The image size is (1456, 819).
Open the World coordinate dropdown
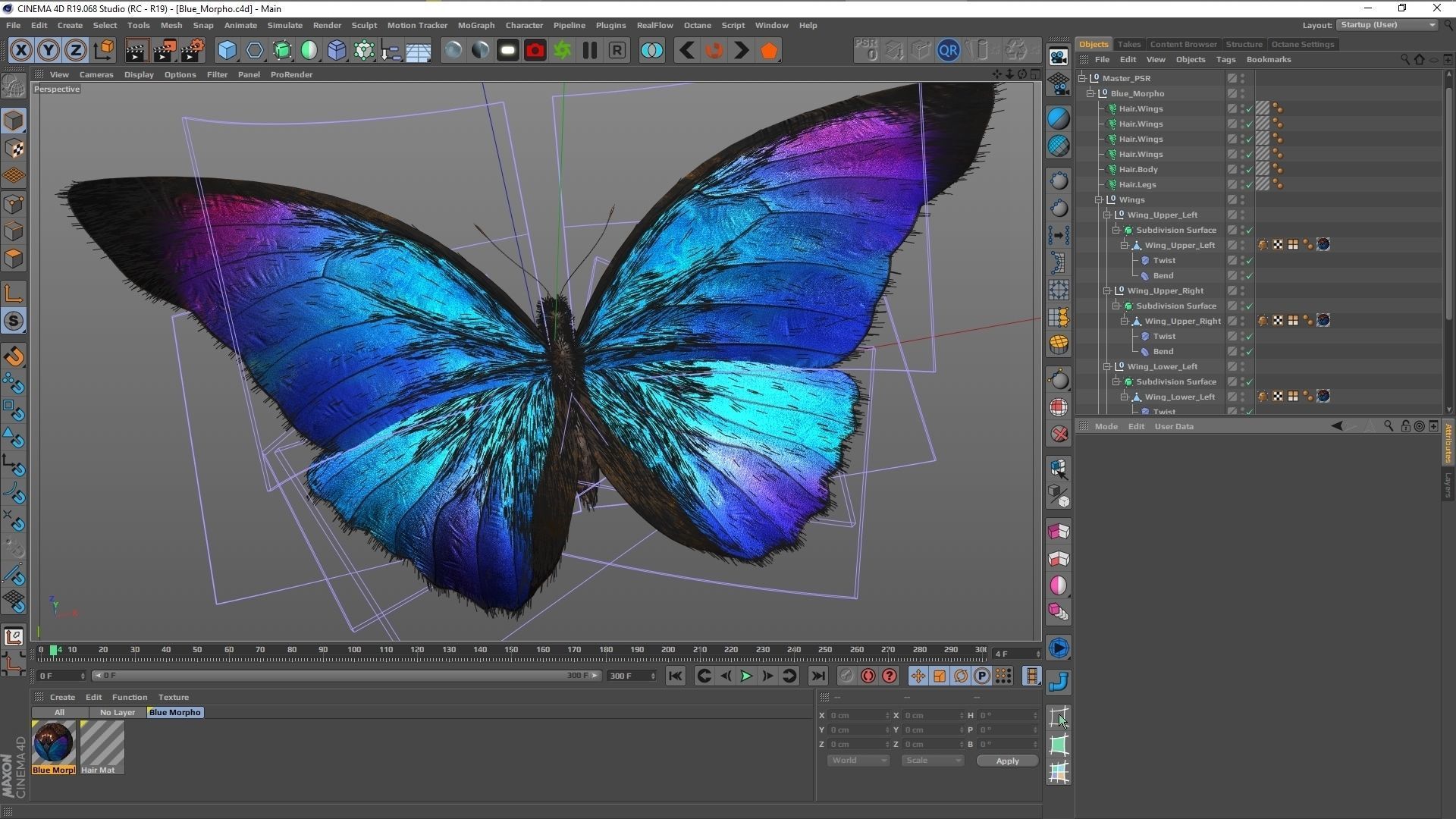point(858,761)
